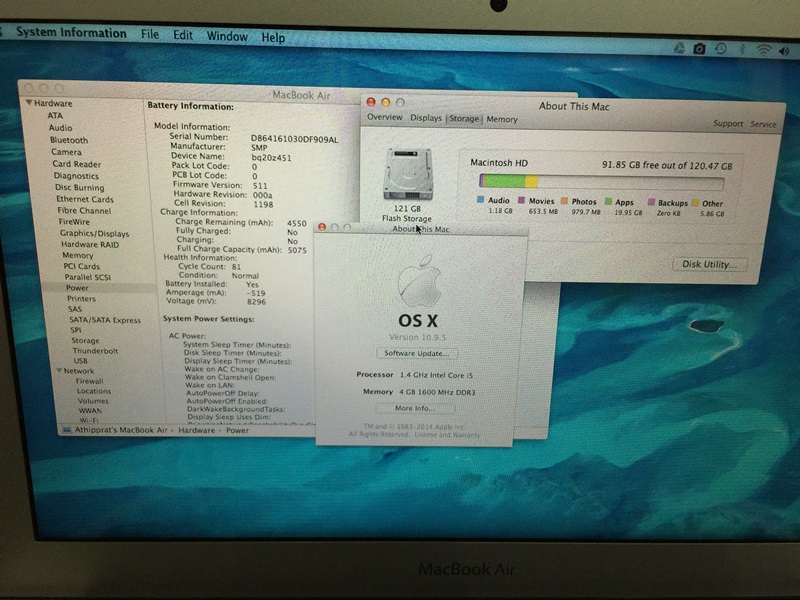This screenshot has width=800, height=600.
Task: Click the More Info button
Action: (x=414, y=408)
